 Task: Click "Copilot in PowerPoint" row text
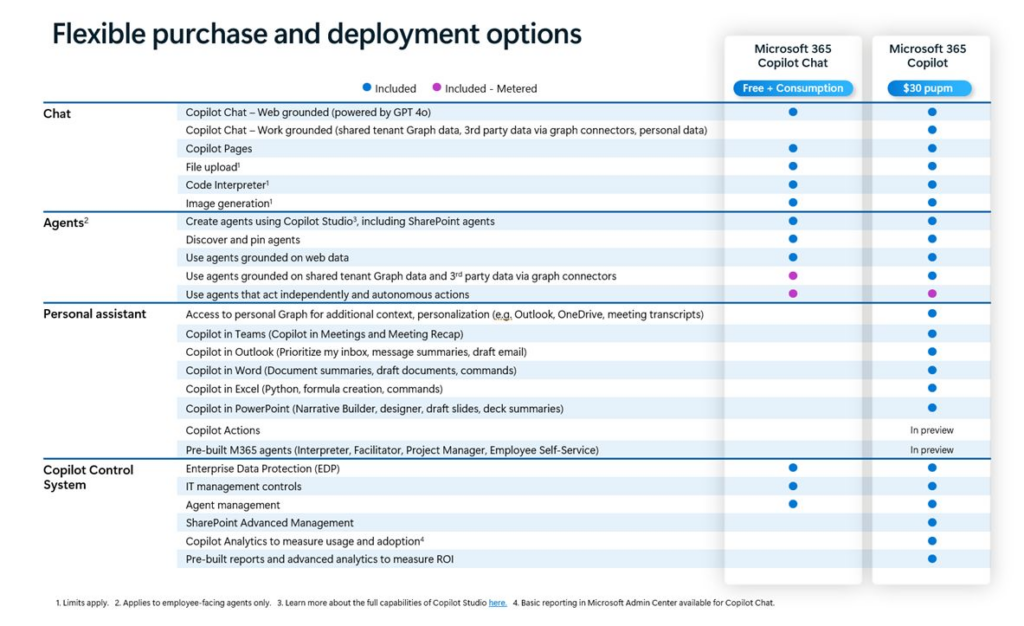[x=374, y=409]
